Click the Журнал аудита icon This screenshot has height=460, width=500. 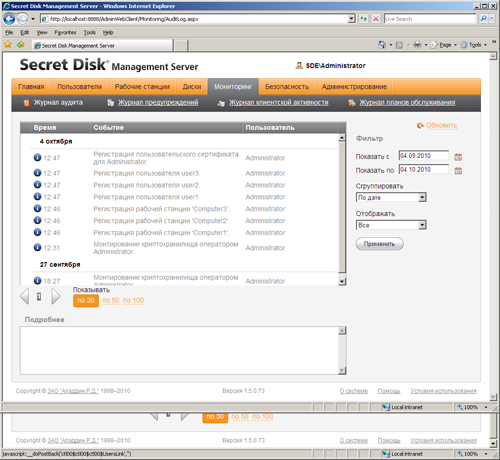(26, 103)
